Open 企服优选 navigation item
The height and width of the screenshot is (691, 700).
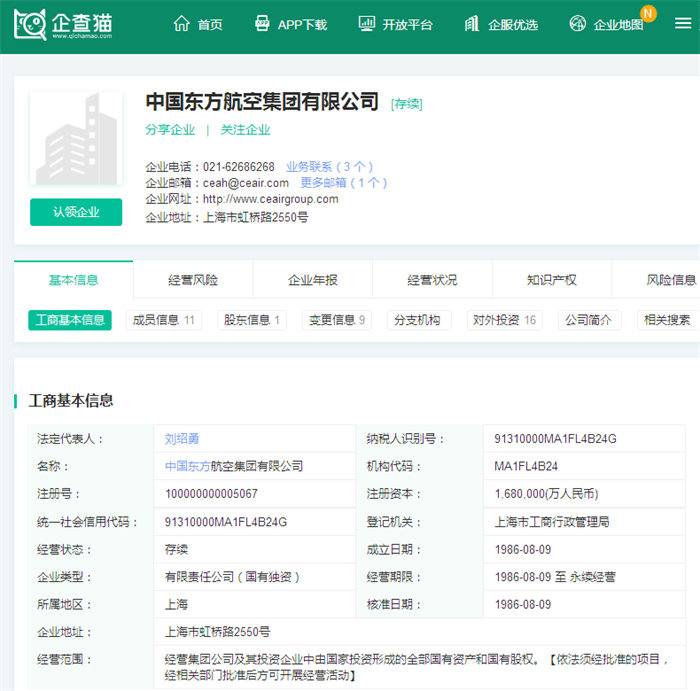(x=513, y=25)
